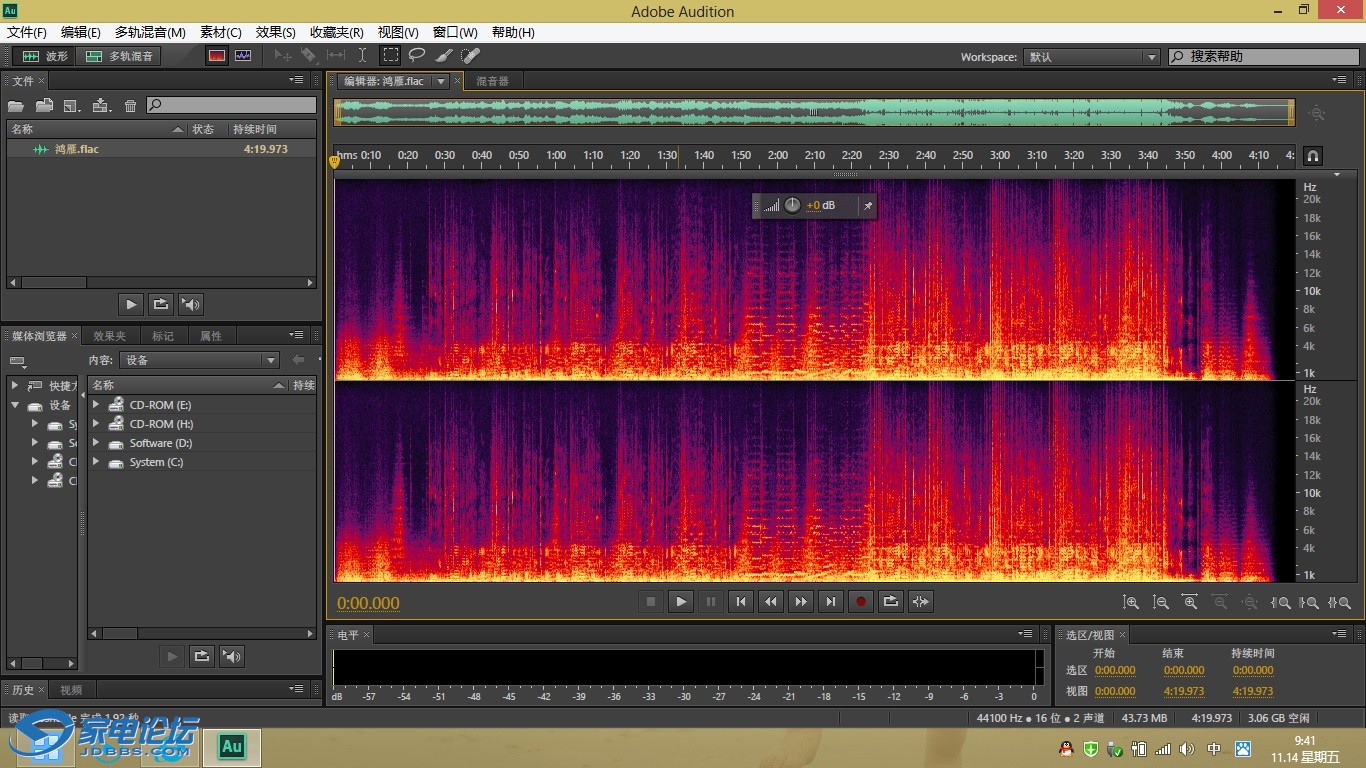Click the record button

click(861, 601)
